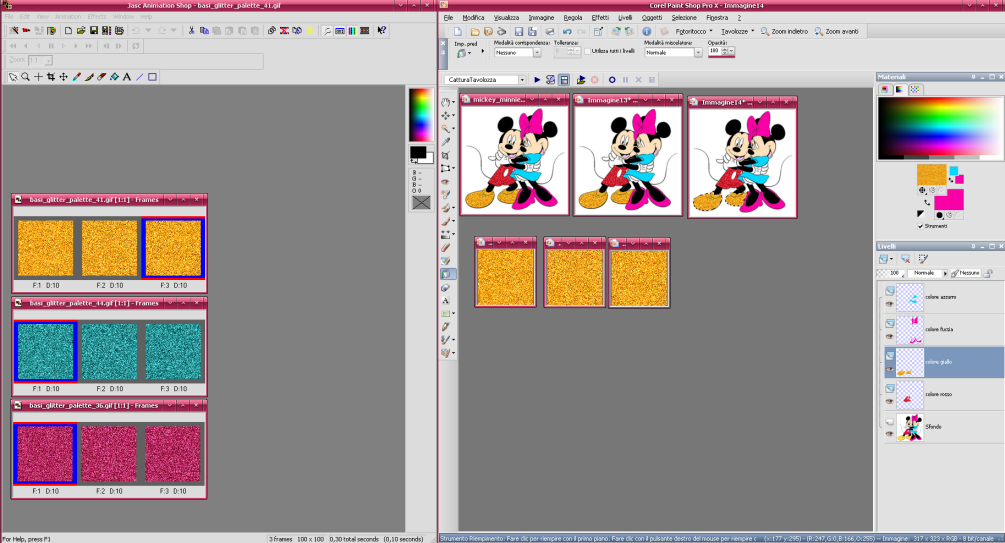
Task: Click Save diskette icon in Animation Shop toolbar
Action: (94, 30)
